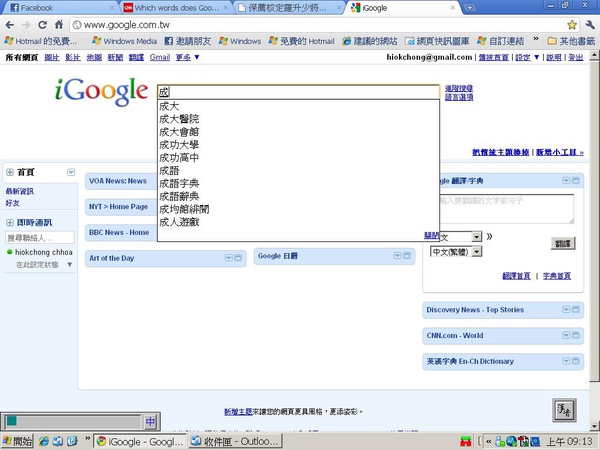Switch to the 收件匣 - Outlook taskbar window

pos(235,441)
